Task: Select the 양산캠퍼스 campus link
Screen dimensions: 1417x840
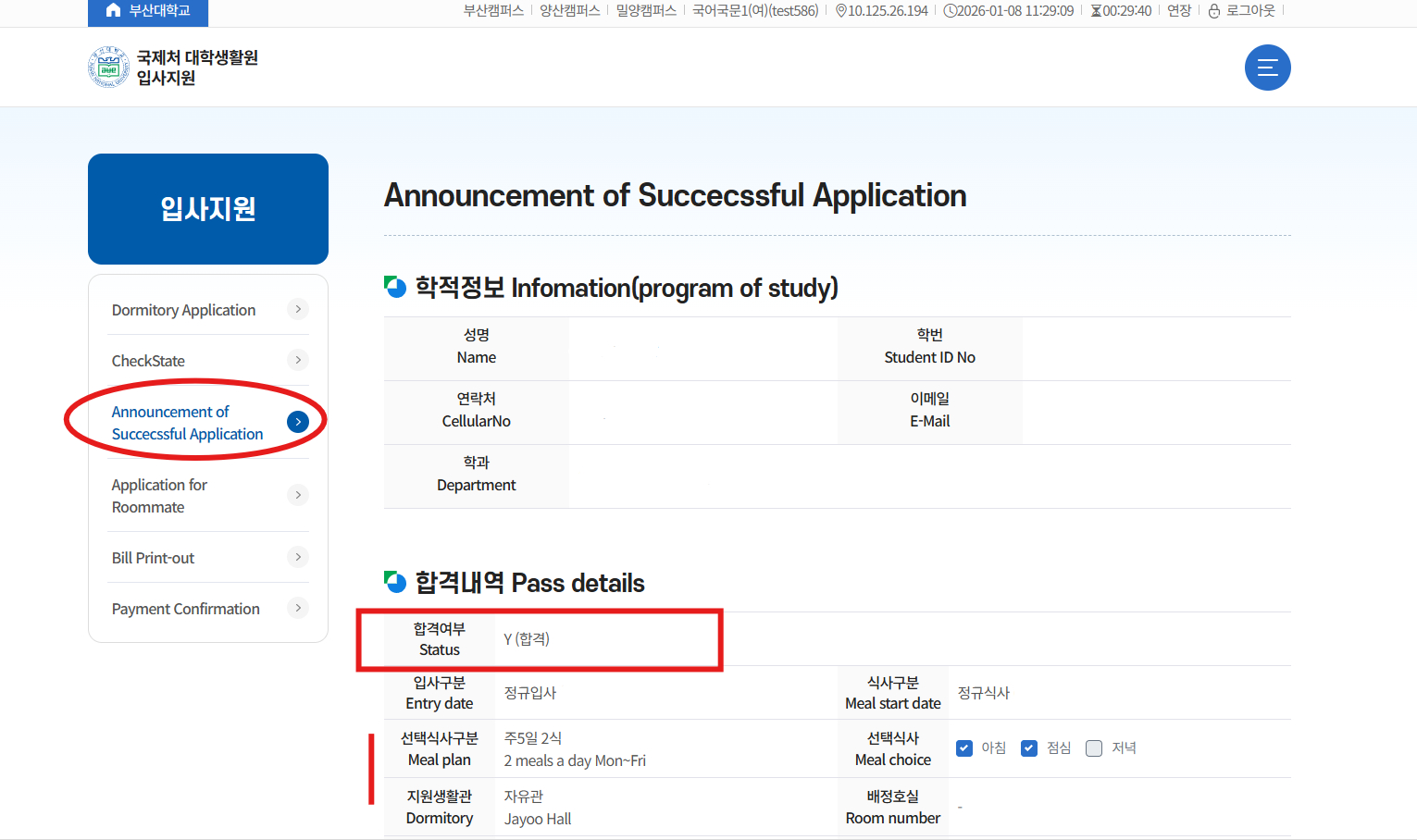Action: click(x=570, y=11)
